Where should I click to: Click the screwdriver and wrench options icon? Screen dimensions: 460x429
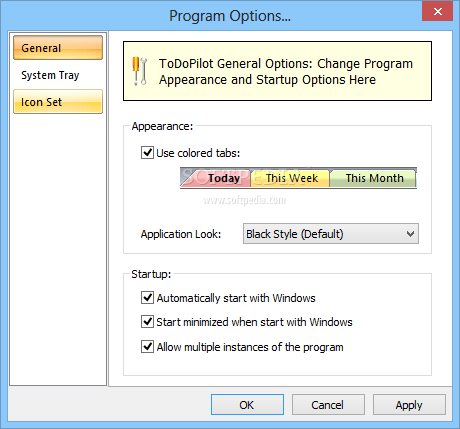[140, 71]
